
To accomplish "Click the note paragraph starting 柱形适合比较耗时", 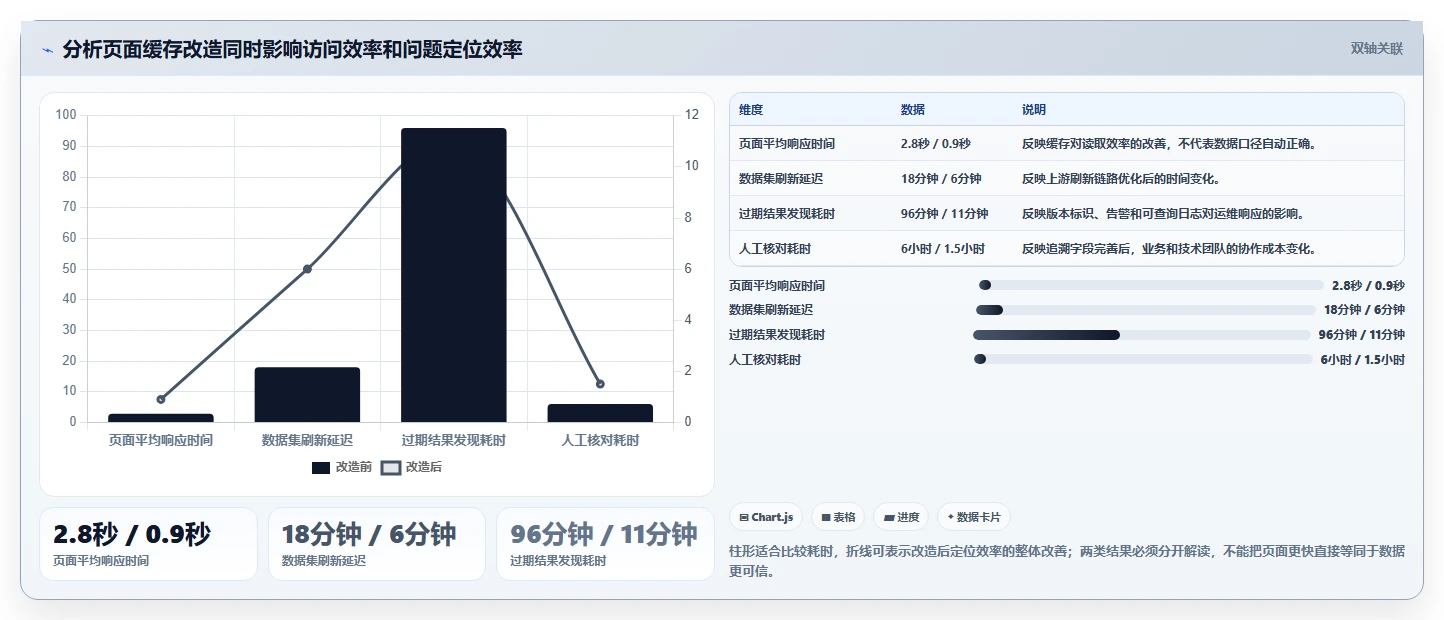I will 1067,561.
